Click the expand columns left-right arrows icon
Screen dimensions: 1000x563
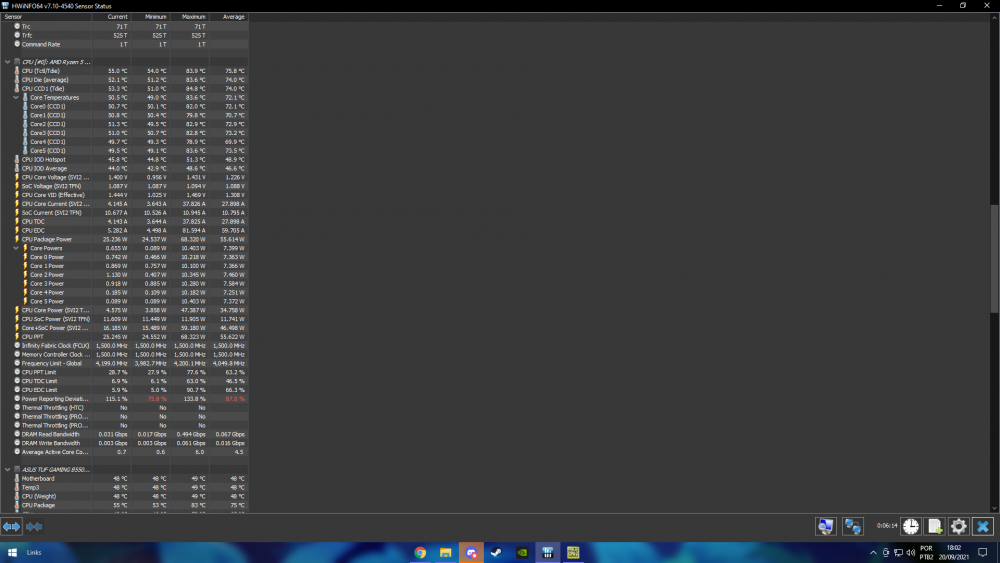pos(11,526)
